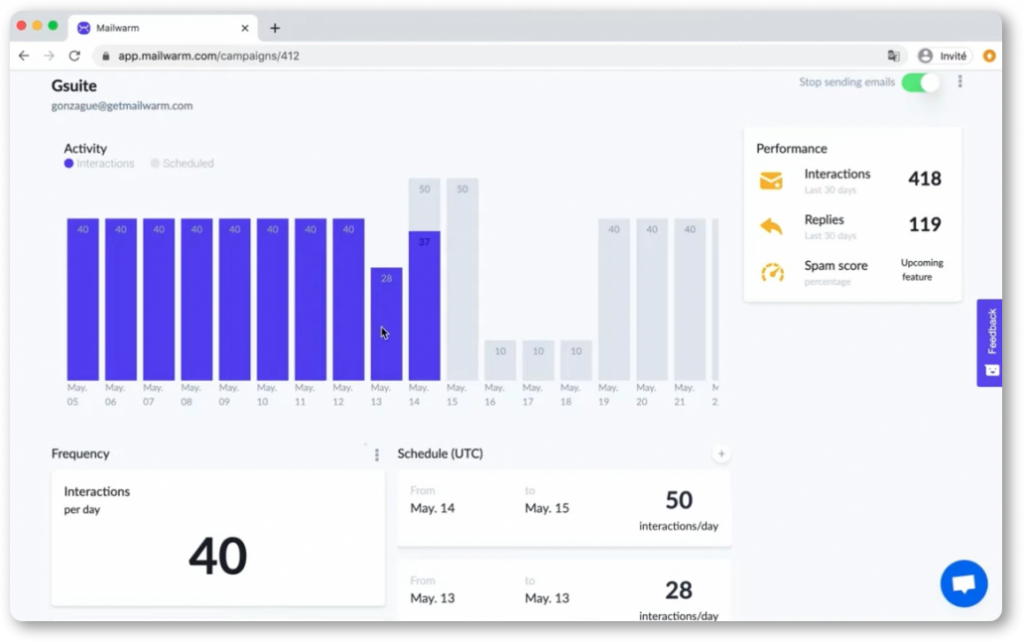
Task: Click the envelope Interactions icon
Action: click(x=771, y=180)
